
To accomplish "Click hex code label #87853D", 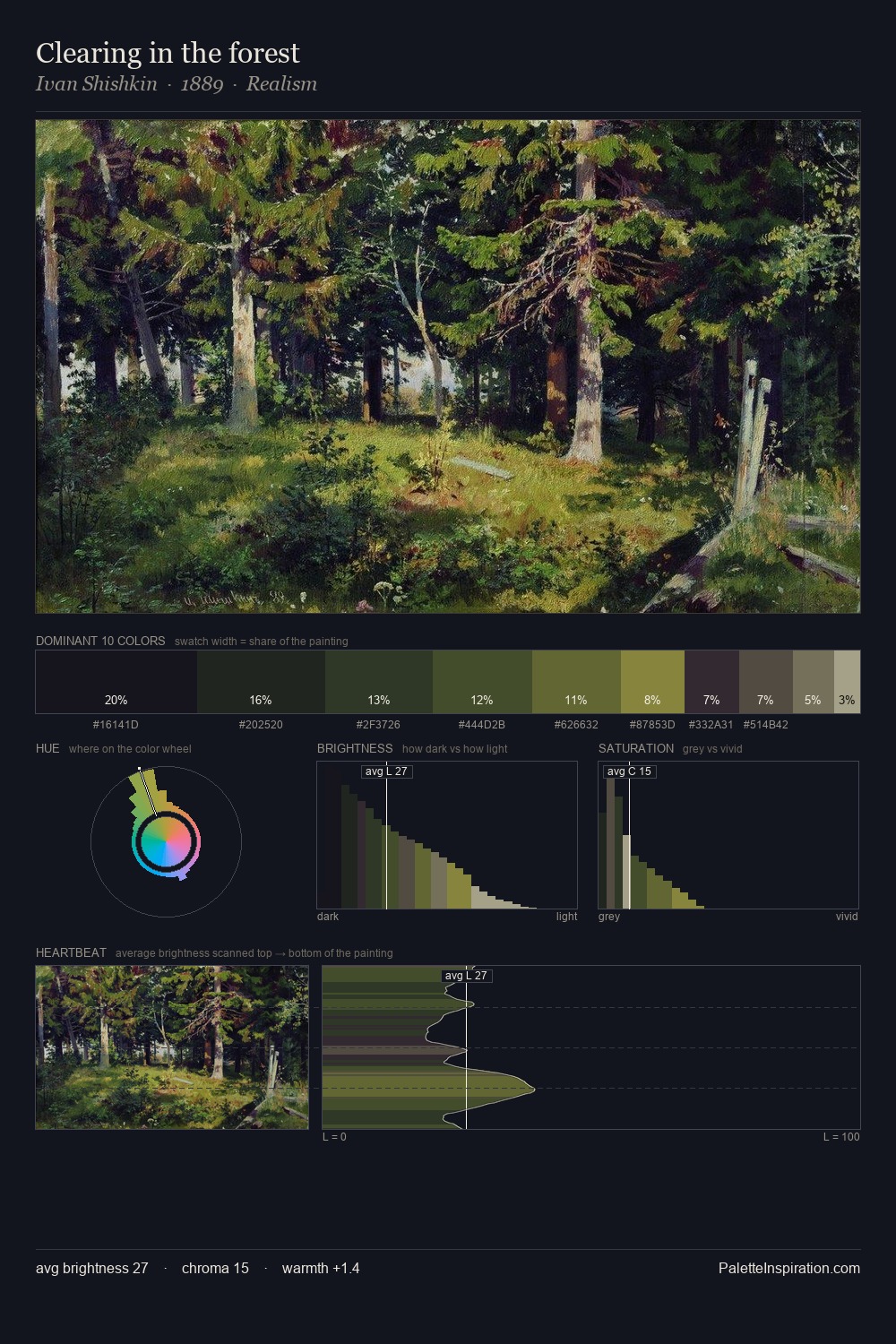I will [x=652, y=724].
